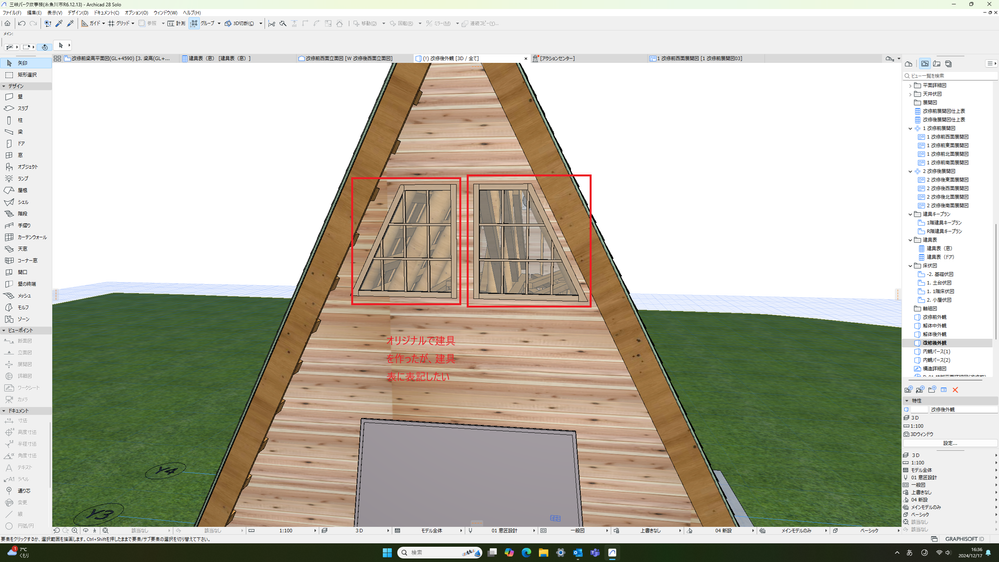Image resolution: width=999 pixels, height=562 pixels.
Task: Open the Edit (編集) menu
Action: (34, 13)
